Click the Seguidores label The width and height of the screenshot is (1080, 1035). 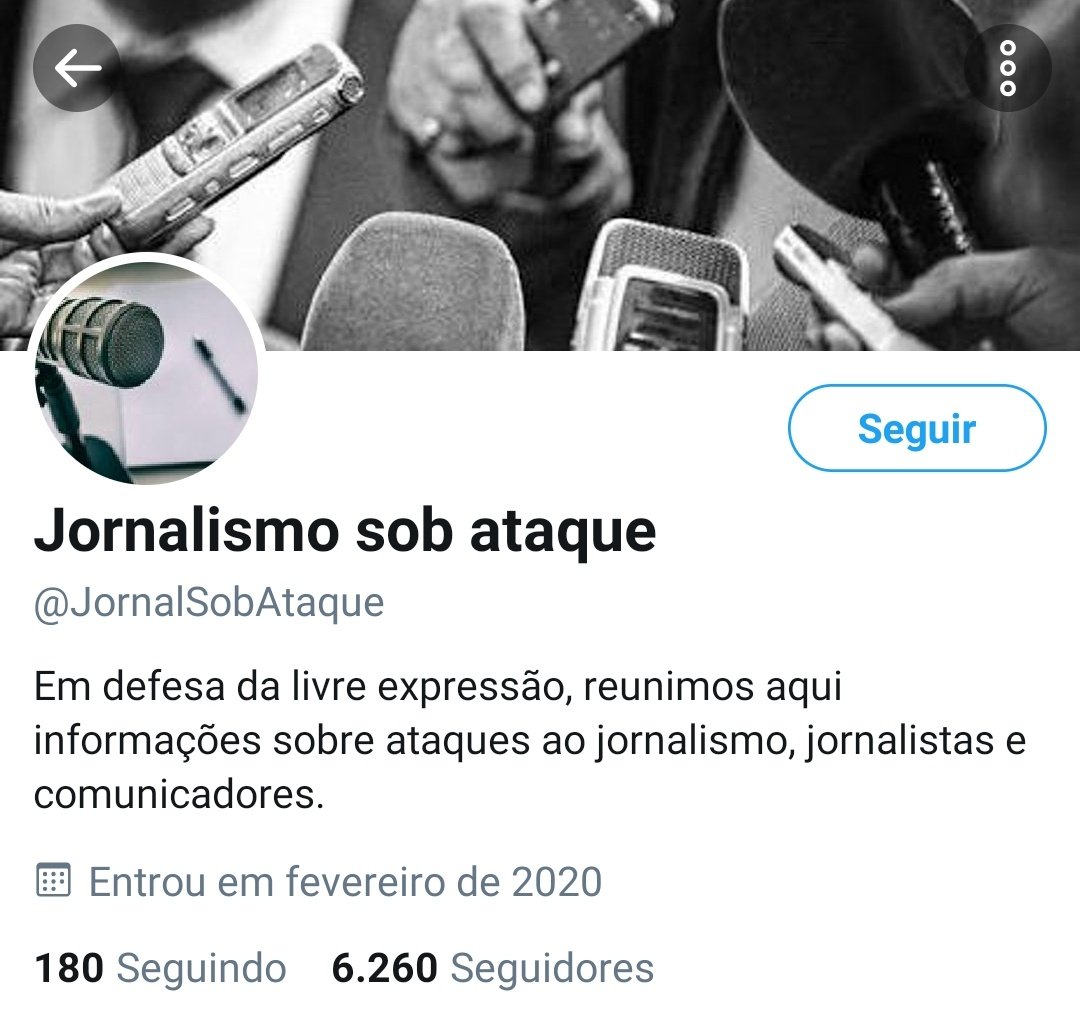[x=552, y=968]
